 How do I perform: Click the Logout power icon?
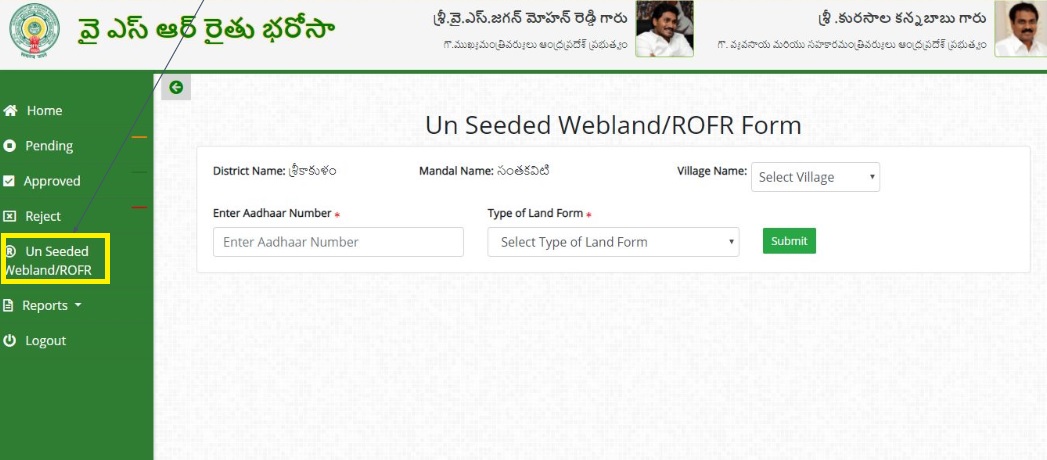coord(9,340)
